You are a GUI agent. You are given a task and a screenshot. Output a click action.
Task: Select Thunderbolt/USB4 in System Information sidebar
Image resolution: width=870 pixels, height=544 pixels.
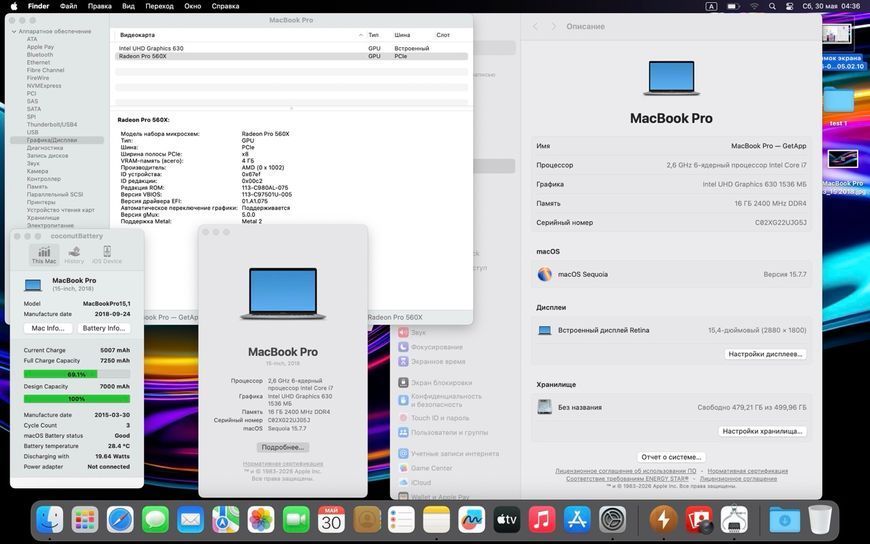click(x=52, y=125)
